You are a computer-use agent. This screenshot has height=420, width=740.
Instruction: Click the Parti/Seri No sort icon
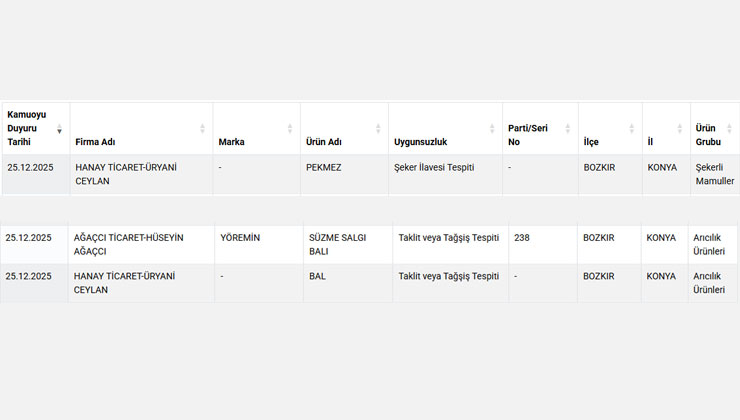pos(568,129)
